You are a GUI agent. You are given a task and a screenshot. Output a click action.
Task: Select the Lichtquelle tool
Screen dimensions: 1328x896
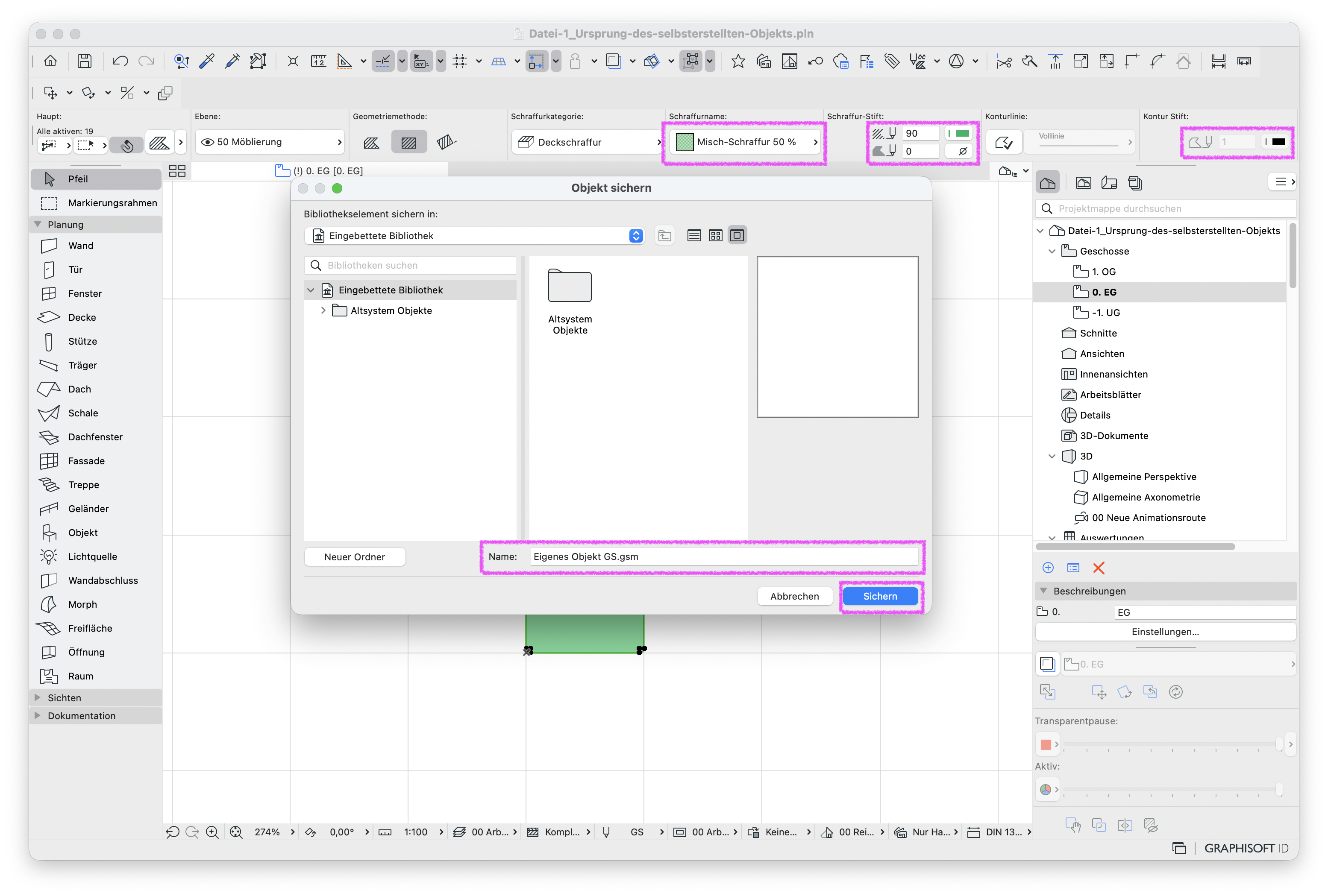point(95,557)
